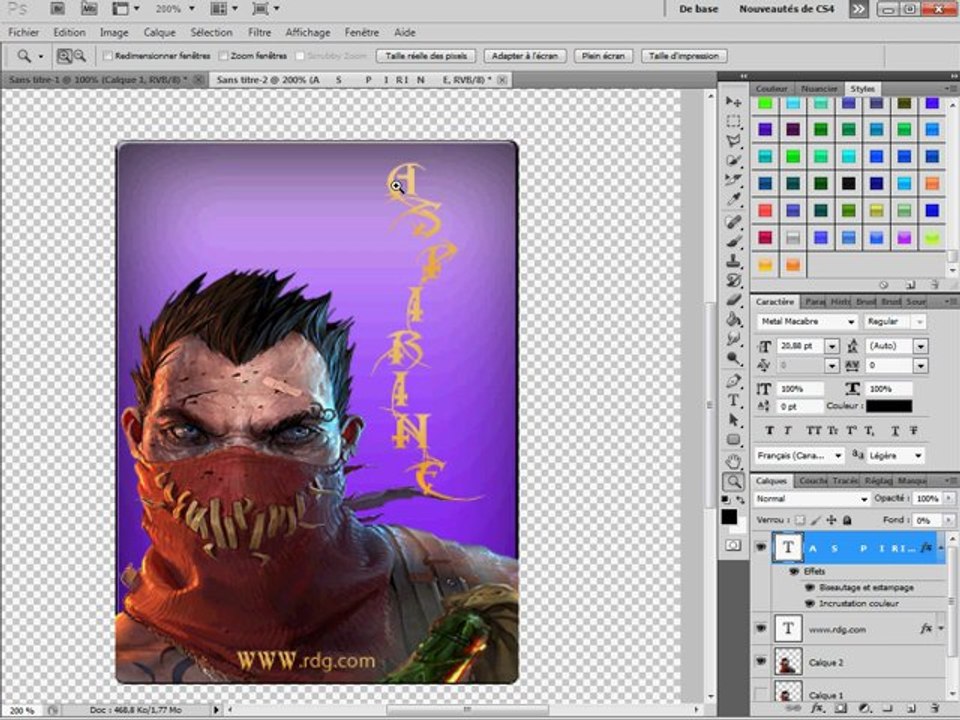The image size is (960, 720).
Task: Enable Redimensionner fenêtres checkbox
Action: [108, 56]
